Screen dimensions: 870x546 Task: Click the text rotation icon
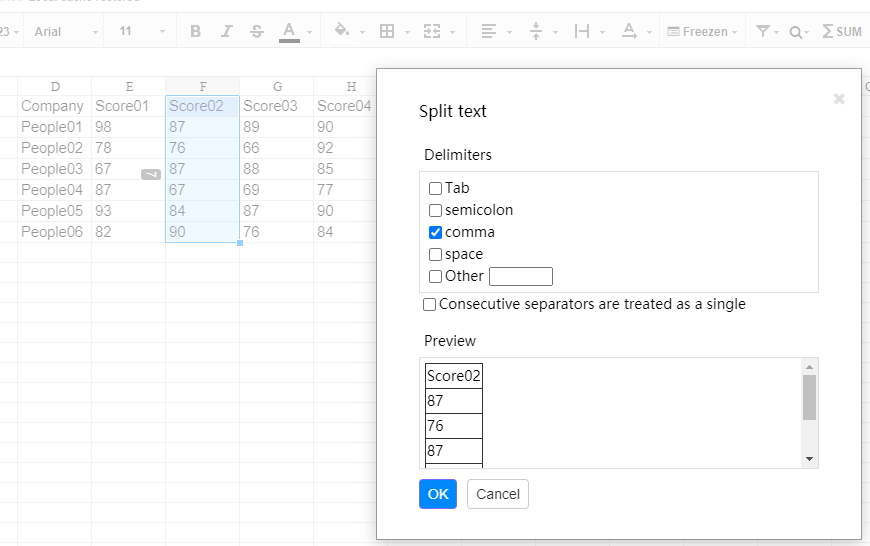629,31
